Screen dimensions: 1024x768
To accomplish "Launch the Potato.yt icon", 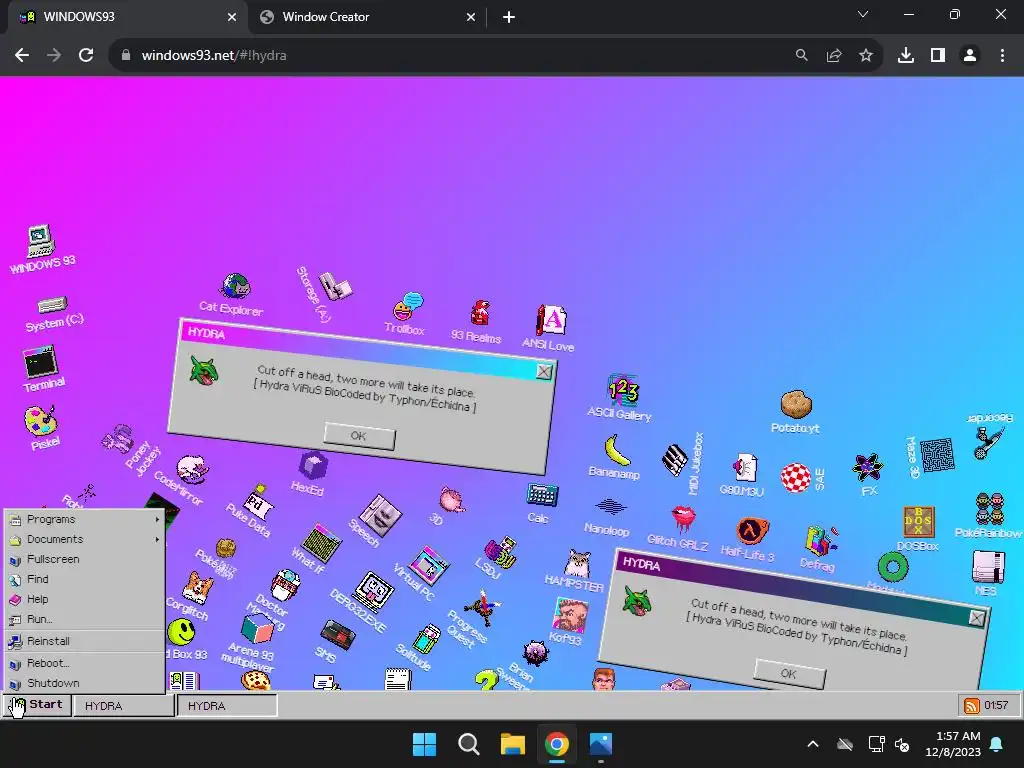I will point(796,404).
